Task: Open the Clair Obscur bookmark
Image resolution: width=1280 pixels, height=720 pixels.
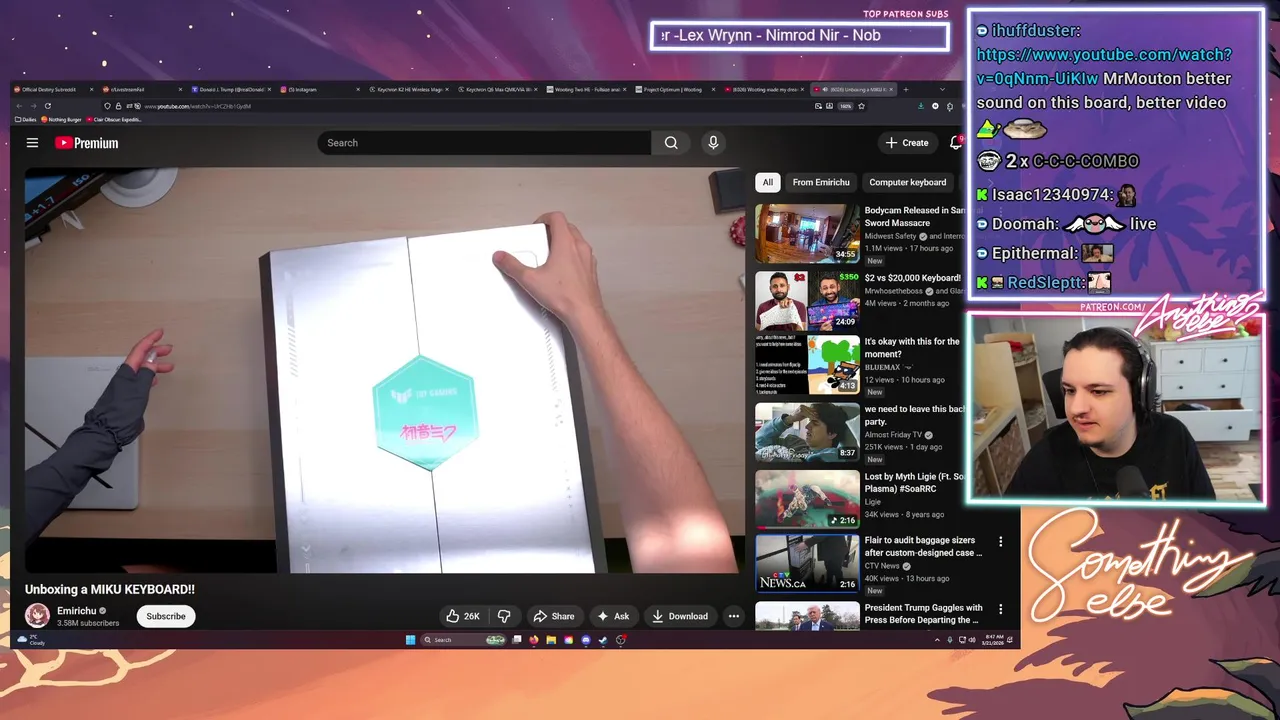Action: [x=114, y=119]
